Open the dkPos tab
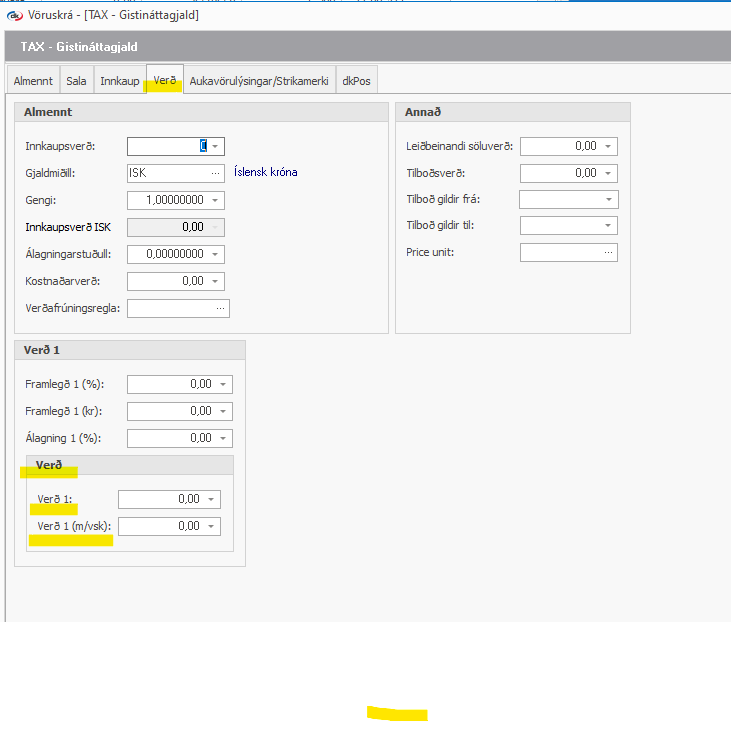The height and width of the screenshot is (732, 731). point(356,81)
